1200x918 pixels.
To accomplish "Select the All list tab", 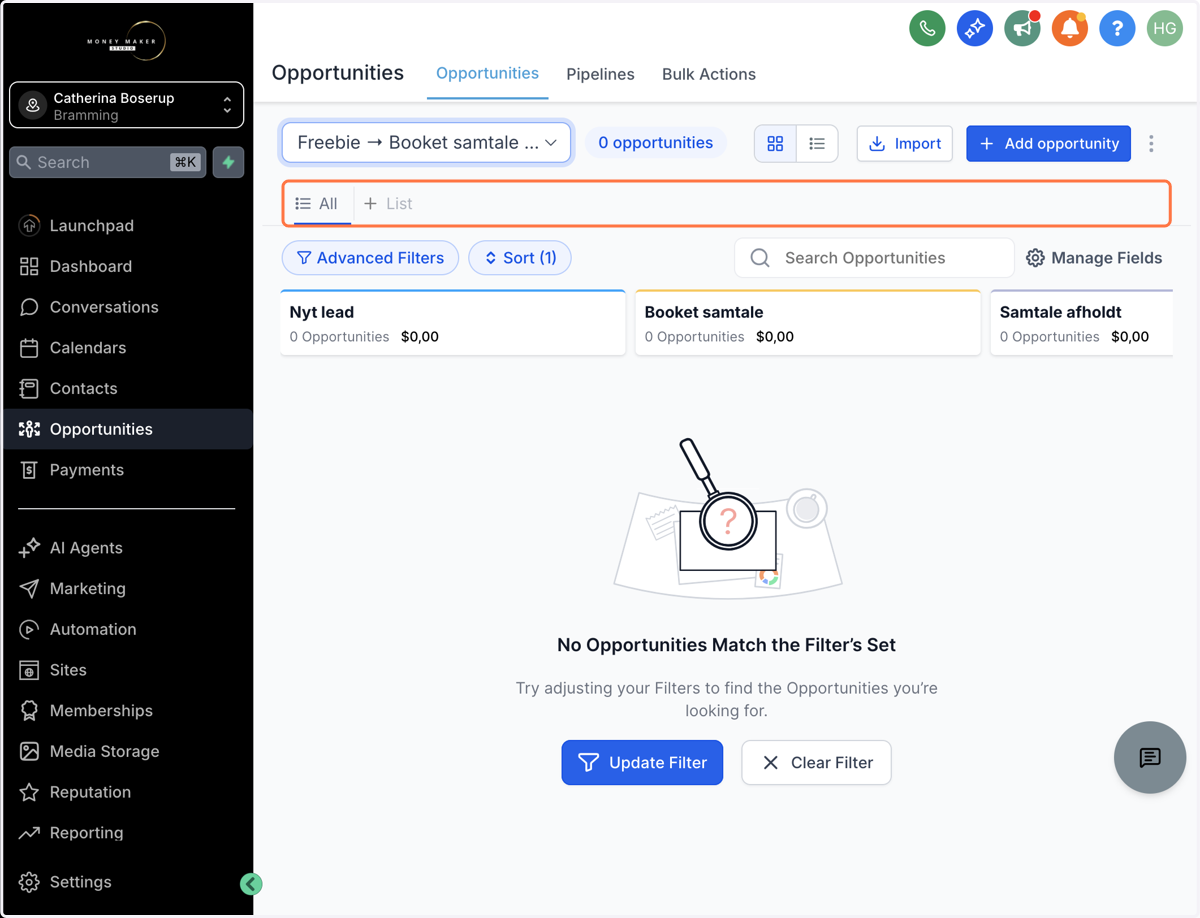I will 317,204.
